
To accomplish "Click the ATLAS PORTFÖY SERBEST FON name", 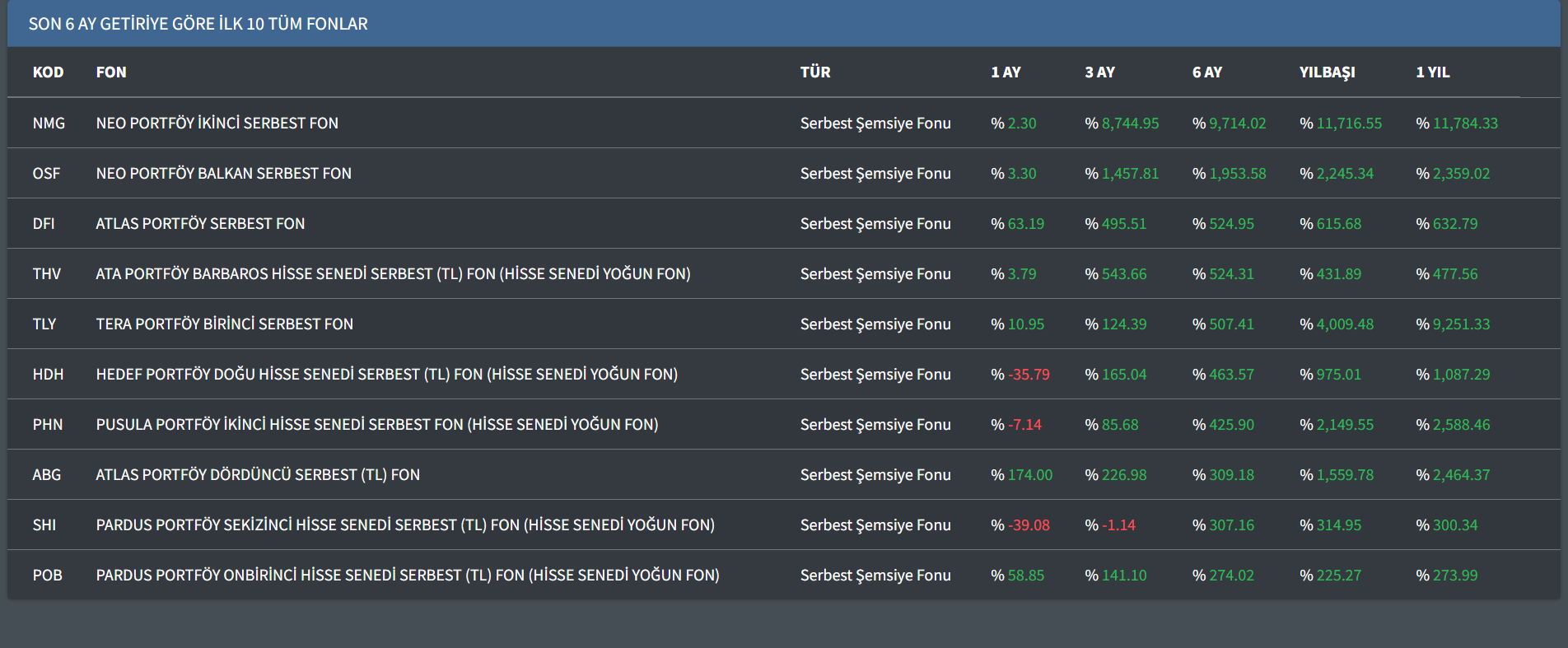I will click(x=200, y=224).
